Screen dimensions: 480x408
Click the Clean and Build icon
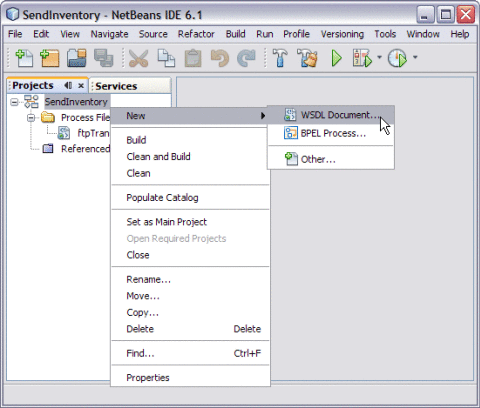[307, 58]
